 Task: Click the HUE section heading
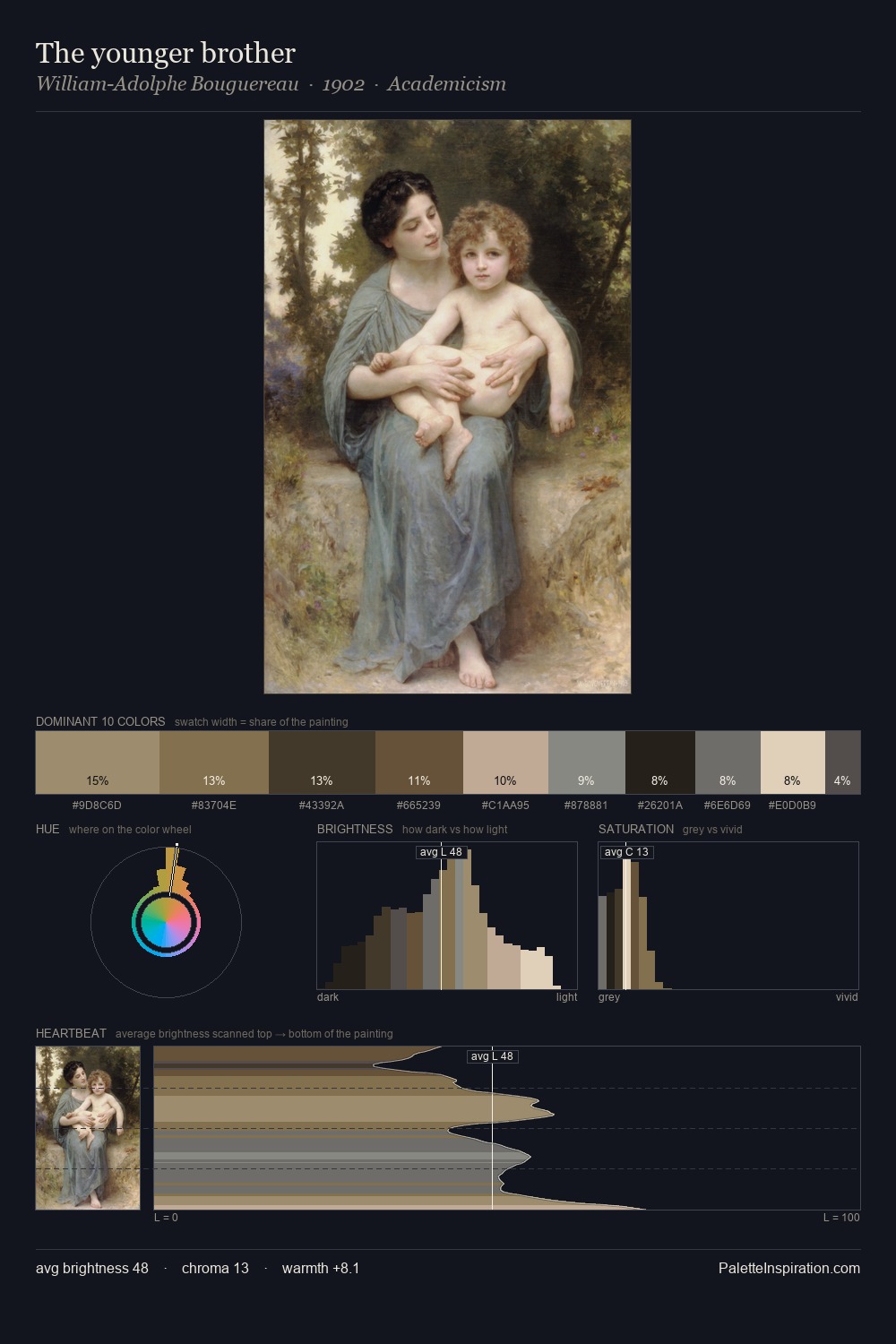pos(47,829)
